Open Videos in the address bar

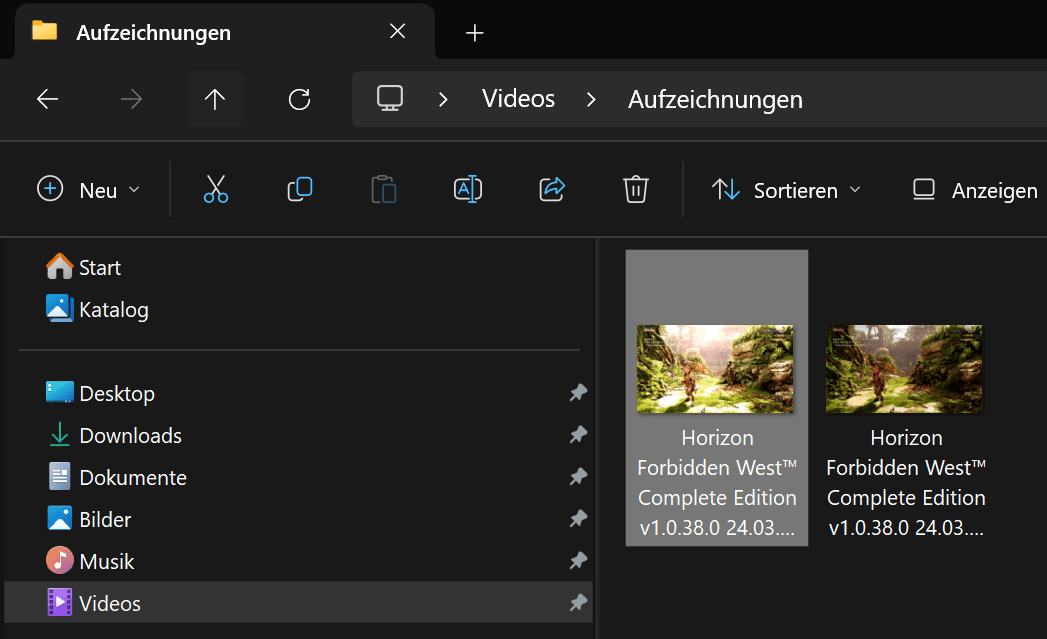[x=518, y=99]
